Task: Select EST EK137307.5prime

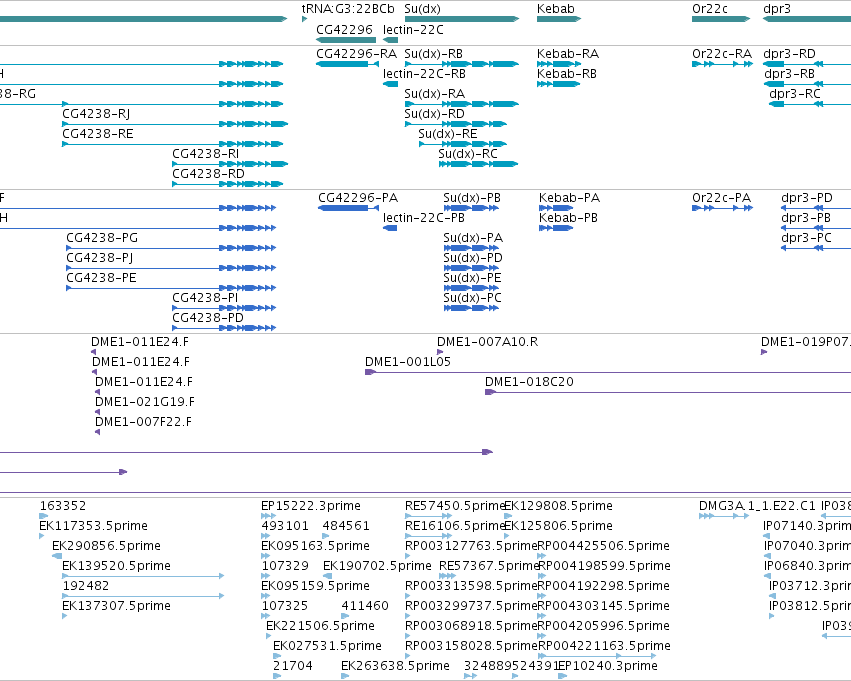Action: pos(65,616)
